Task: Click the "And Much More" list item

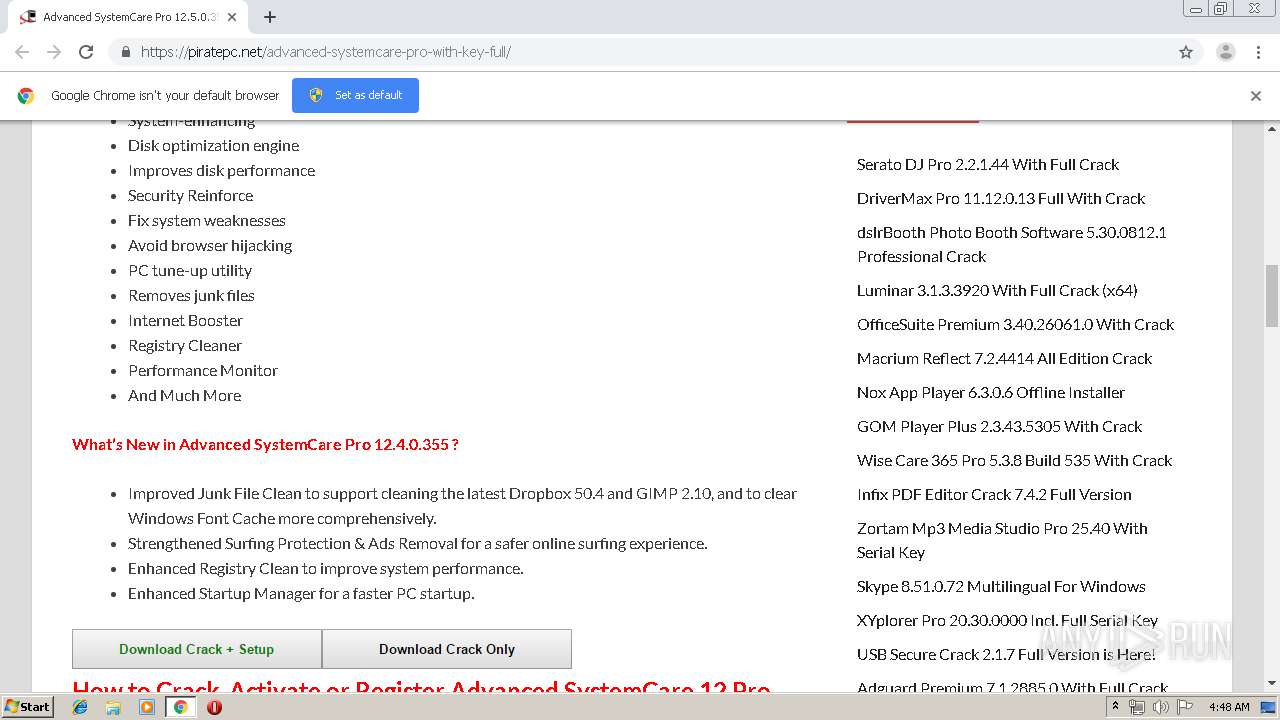Action: [x=185, y=396]
